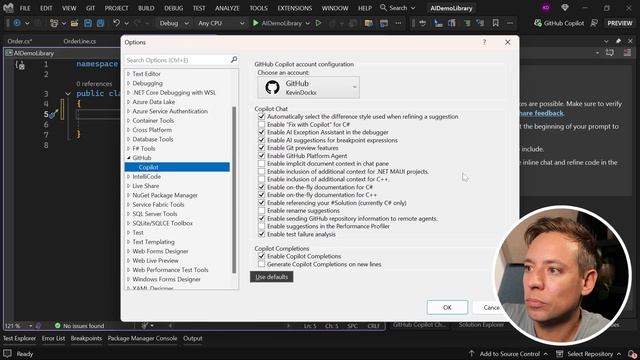
Task: Toggle Enable AI Exception Assistant in debugger
Action: point(262,132)
